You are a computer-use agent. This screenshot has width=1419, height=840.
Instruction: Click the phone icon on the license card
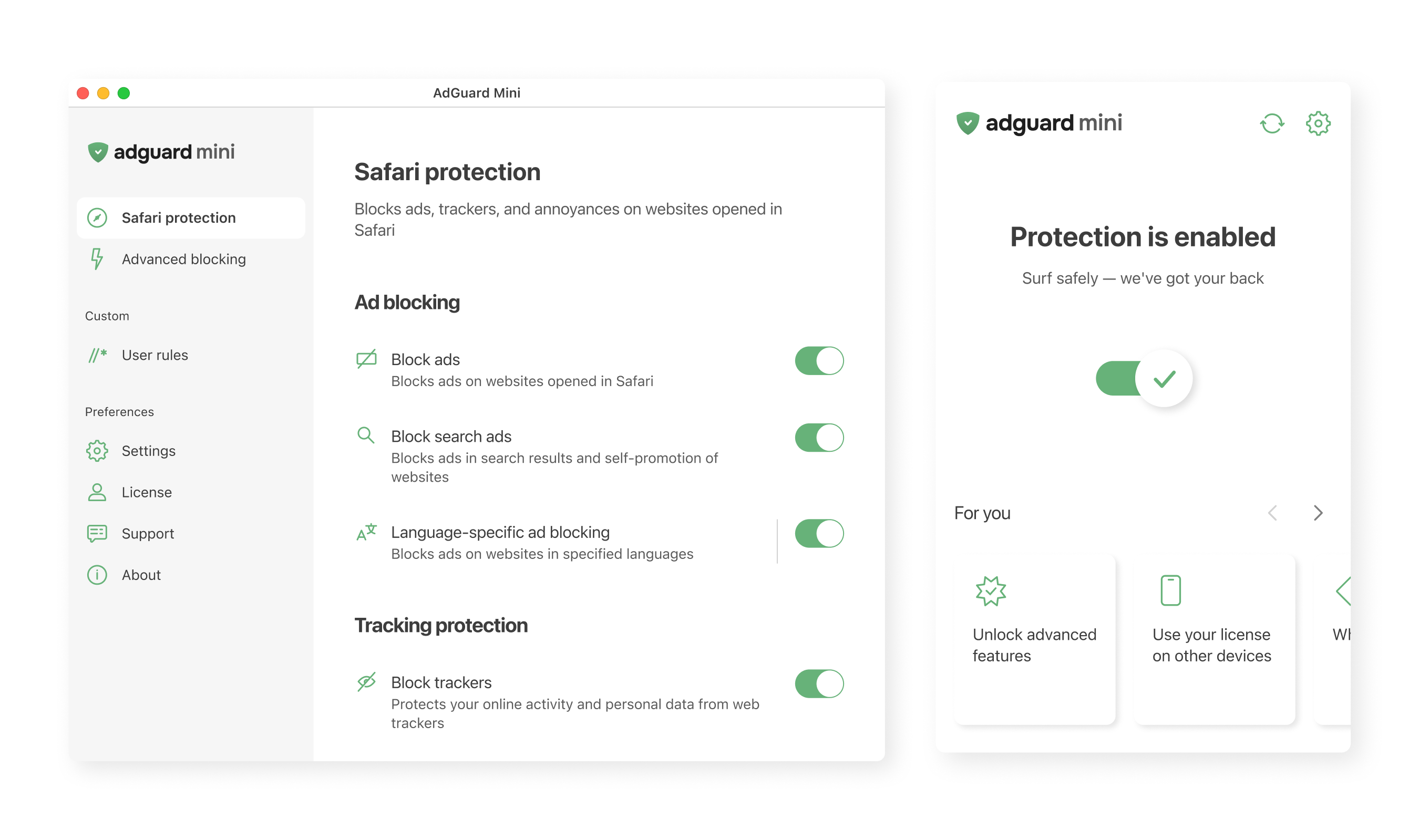(1170, 590)
